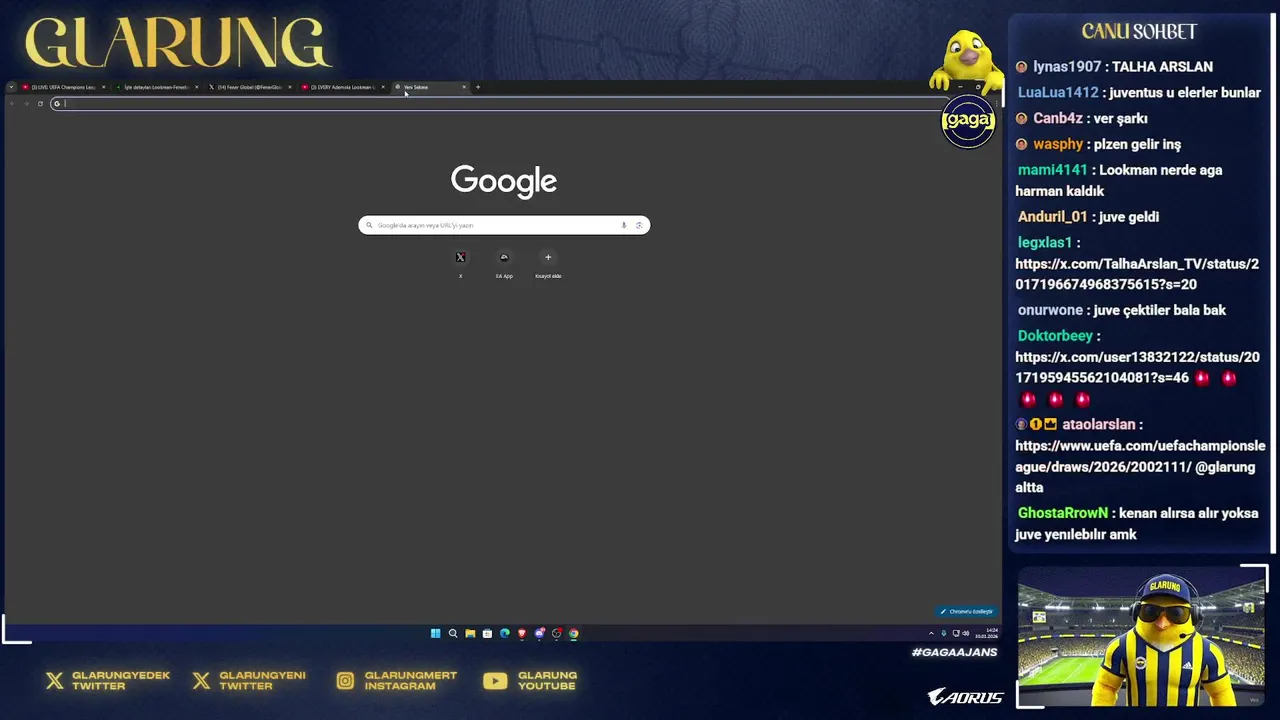Click GLARUNGMERT Instagram label
Viewport: 1280px width, 720px height.
tap(410, 681)
